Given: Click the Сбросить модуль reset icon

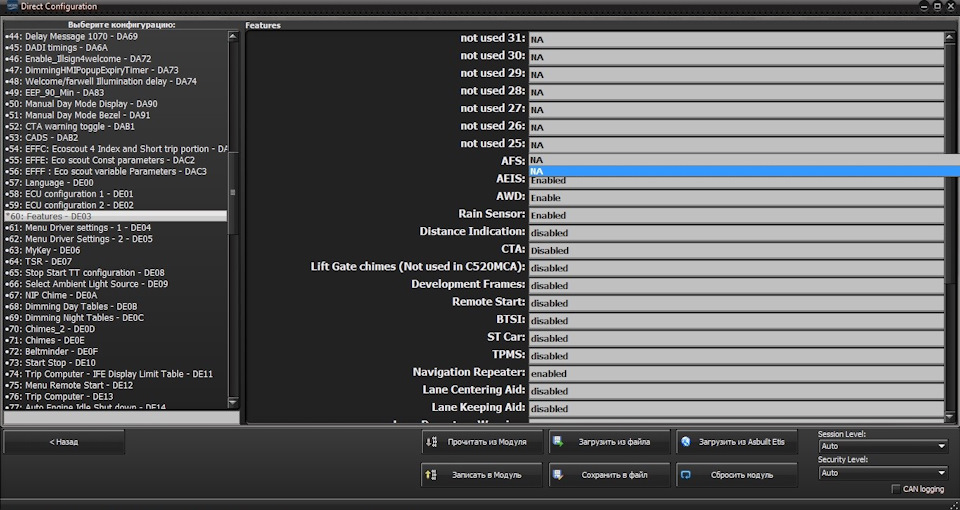Looking at the screenshot, I should click(686, 474).
